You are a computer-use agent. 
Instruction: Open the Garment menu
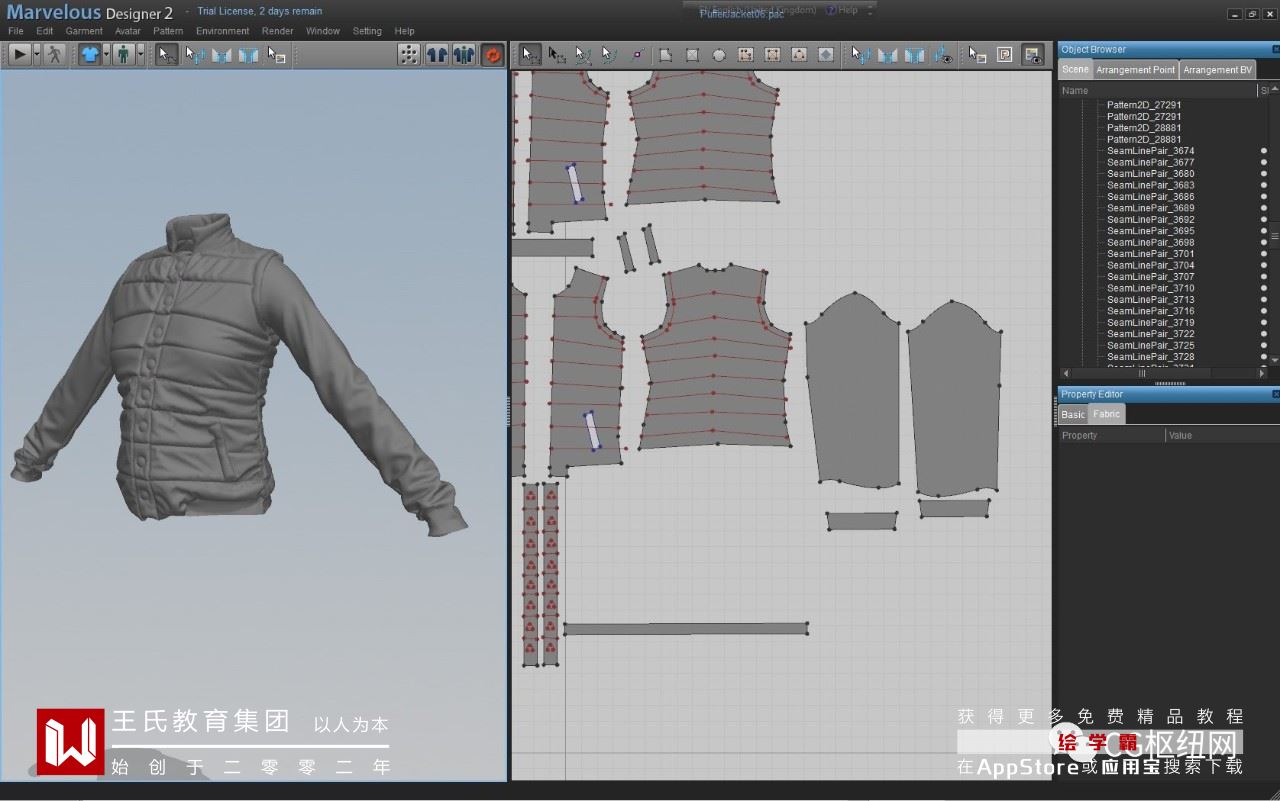[84, 31]
